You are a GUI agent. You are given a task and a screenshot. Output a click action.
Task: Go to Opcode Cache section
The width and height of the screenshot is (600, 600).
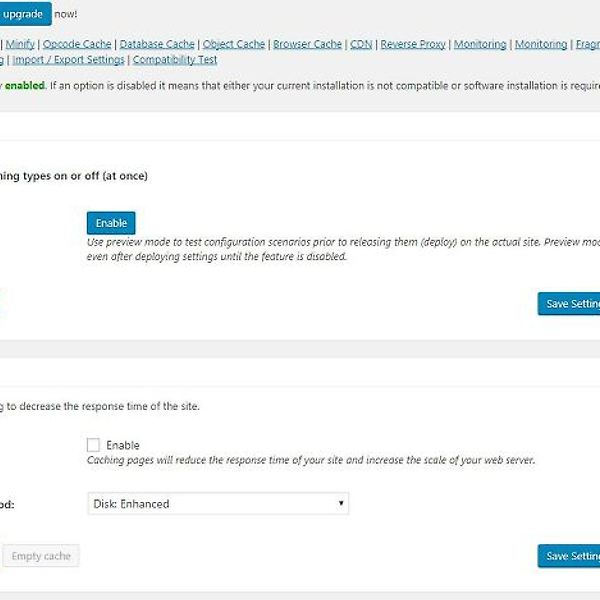tap(78, 44)
